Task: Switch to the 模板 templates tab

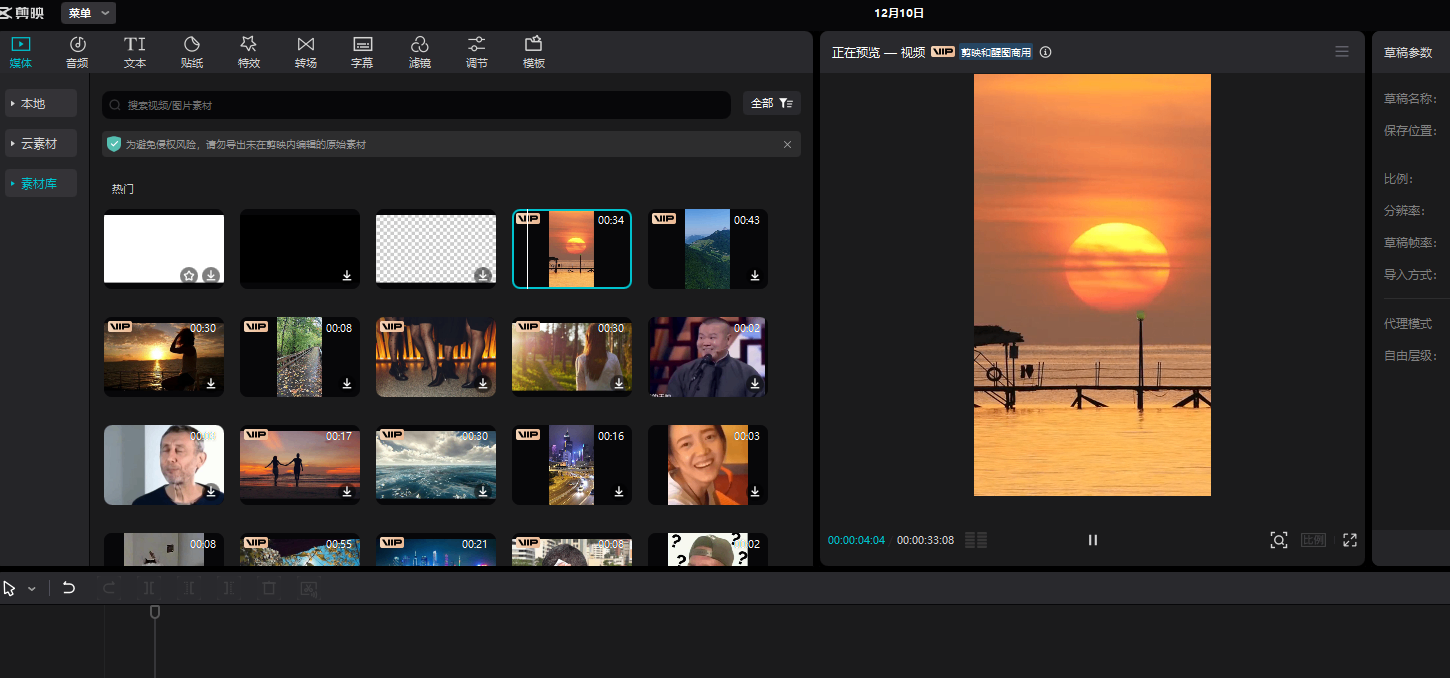Action: point(534,52)
